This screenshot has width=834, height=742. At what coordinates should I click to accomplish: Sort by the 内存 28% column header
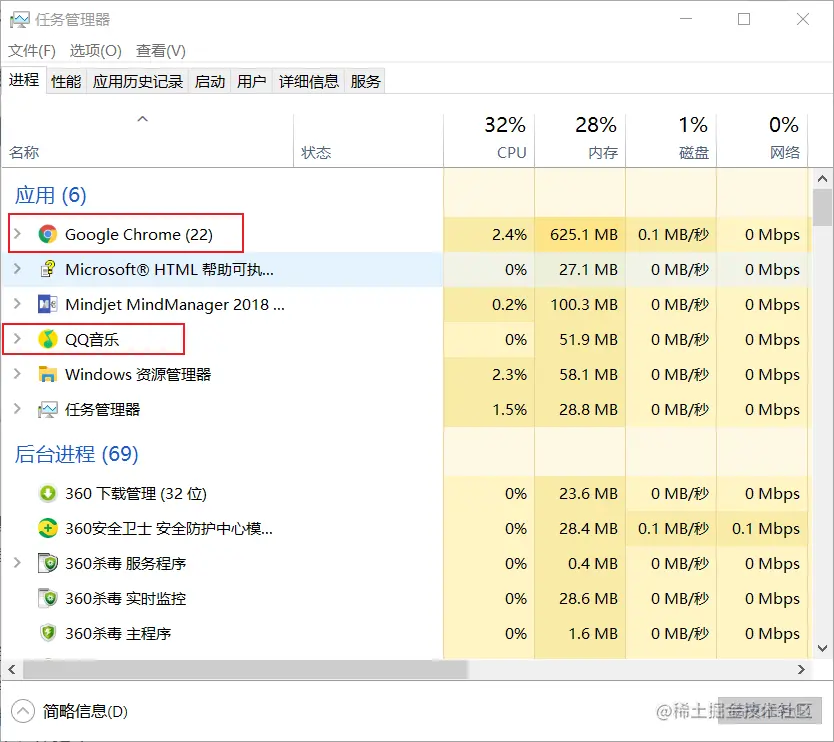(x=580, y=140)
